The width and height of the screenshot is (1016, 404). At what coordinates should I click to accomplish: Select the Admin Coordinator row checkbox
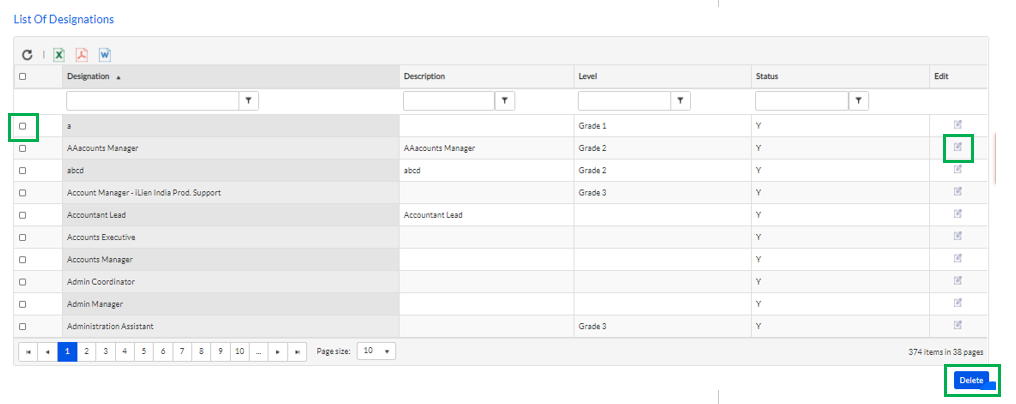(23, 282)
